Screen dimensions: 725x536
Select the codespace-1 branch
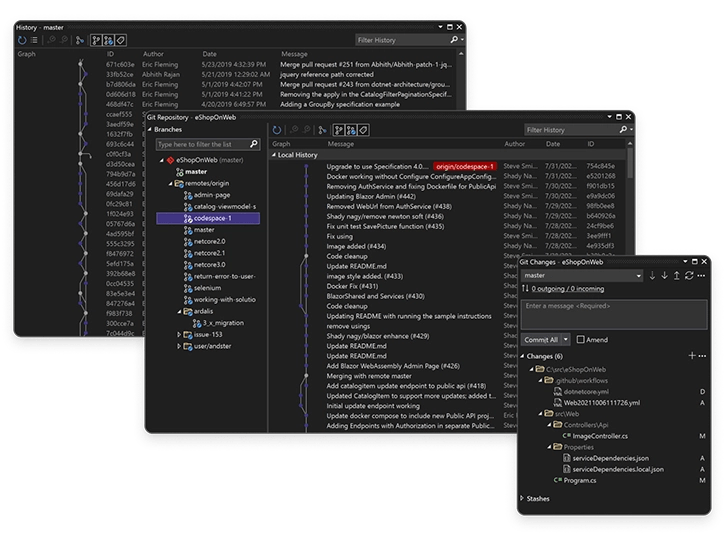[x=208, y=218]
